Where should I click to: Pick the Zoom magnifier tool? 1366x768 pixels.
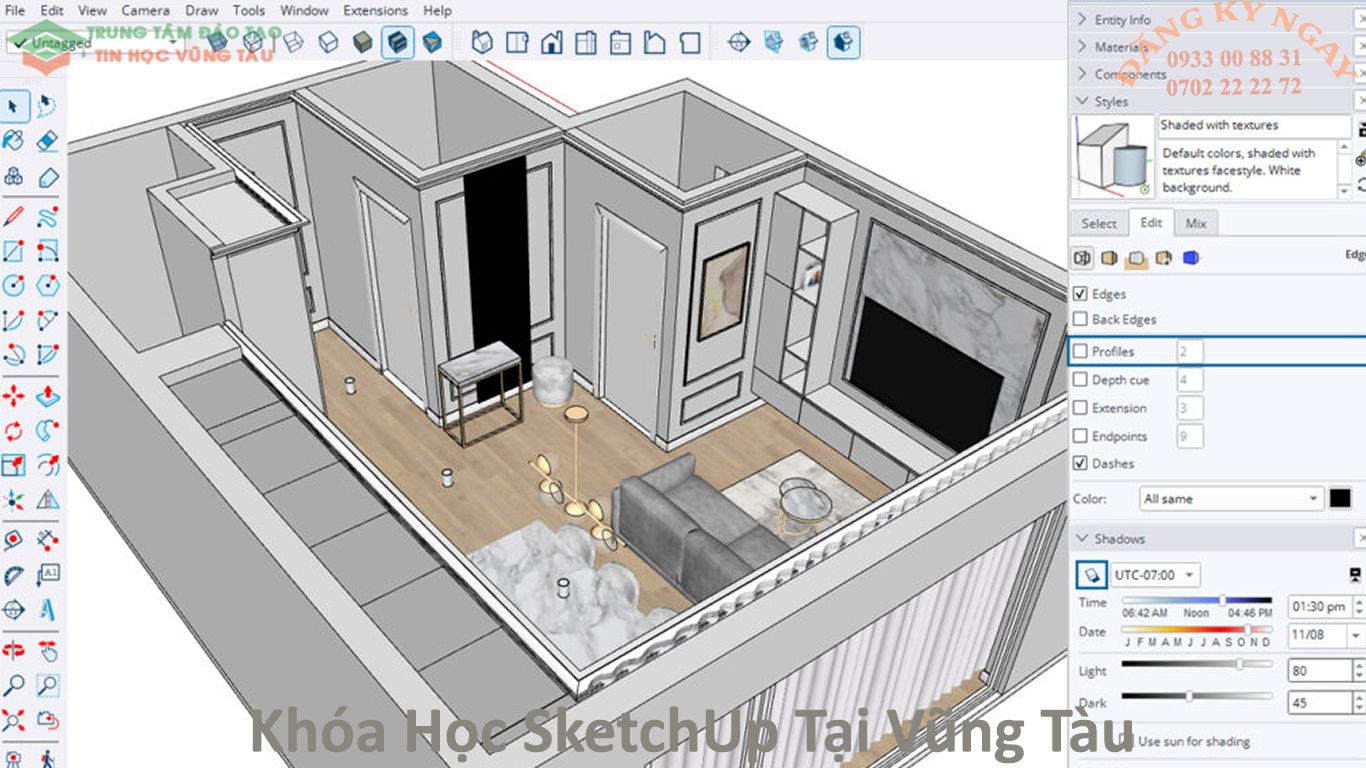click(13, 685)
